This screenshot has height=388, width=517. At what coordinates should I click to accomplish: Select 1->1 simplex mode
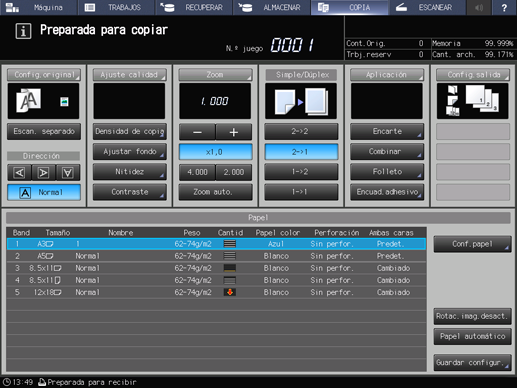(x=301, y=192)
